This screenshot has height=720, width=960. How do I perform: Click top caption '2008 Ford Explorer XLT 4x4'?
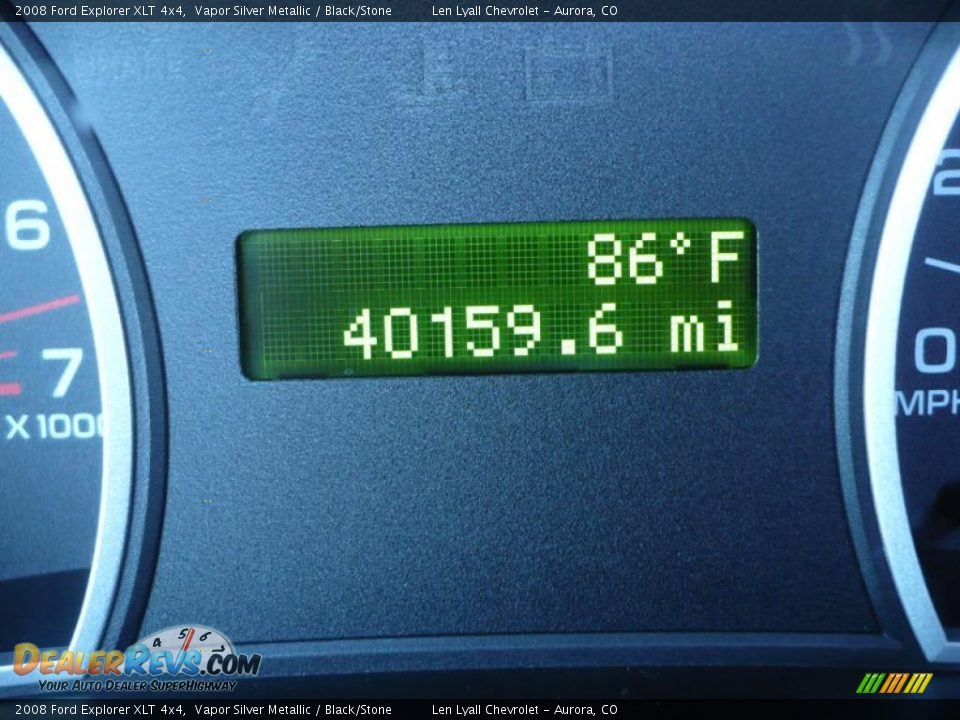pyautogui.click(x=100, y=10)
